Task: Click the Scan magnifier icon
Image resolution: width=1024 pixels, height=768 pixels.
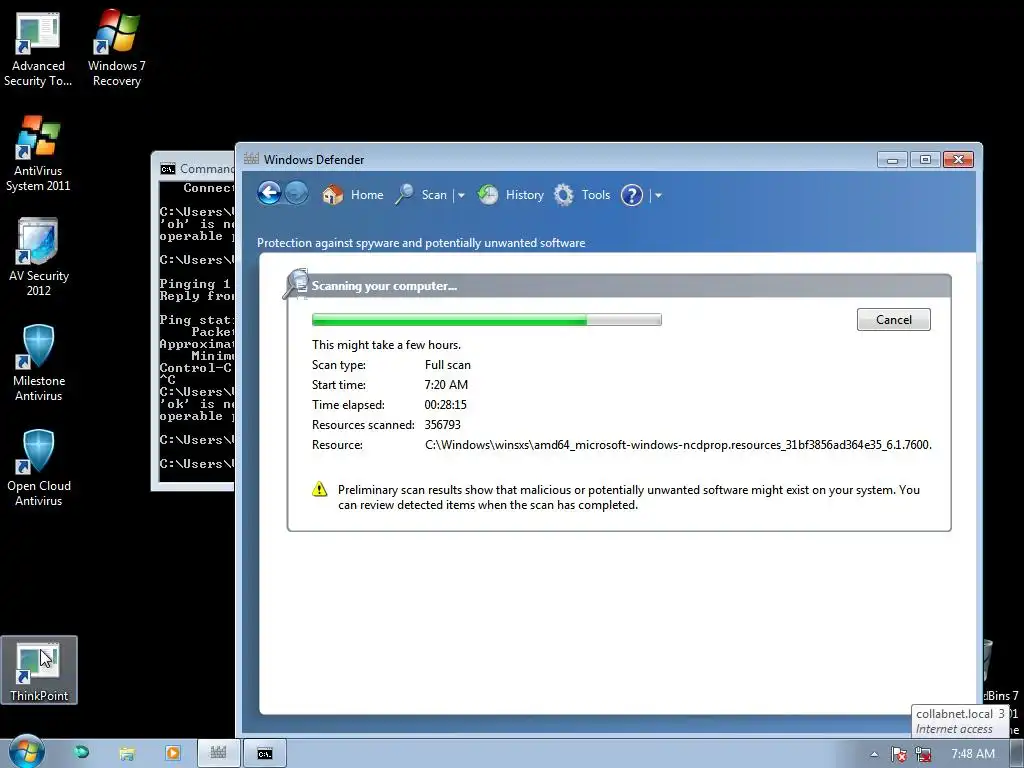Action: (x=404, y=195)
